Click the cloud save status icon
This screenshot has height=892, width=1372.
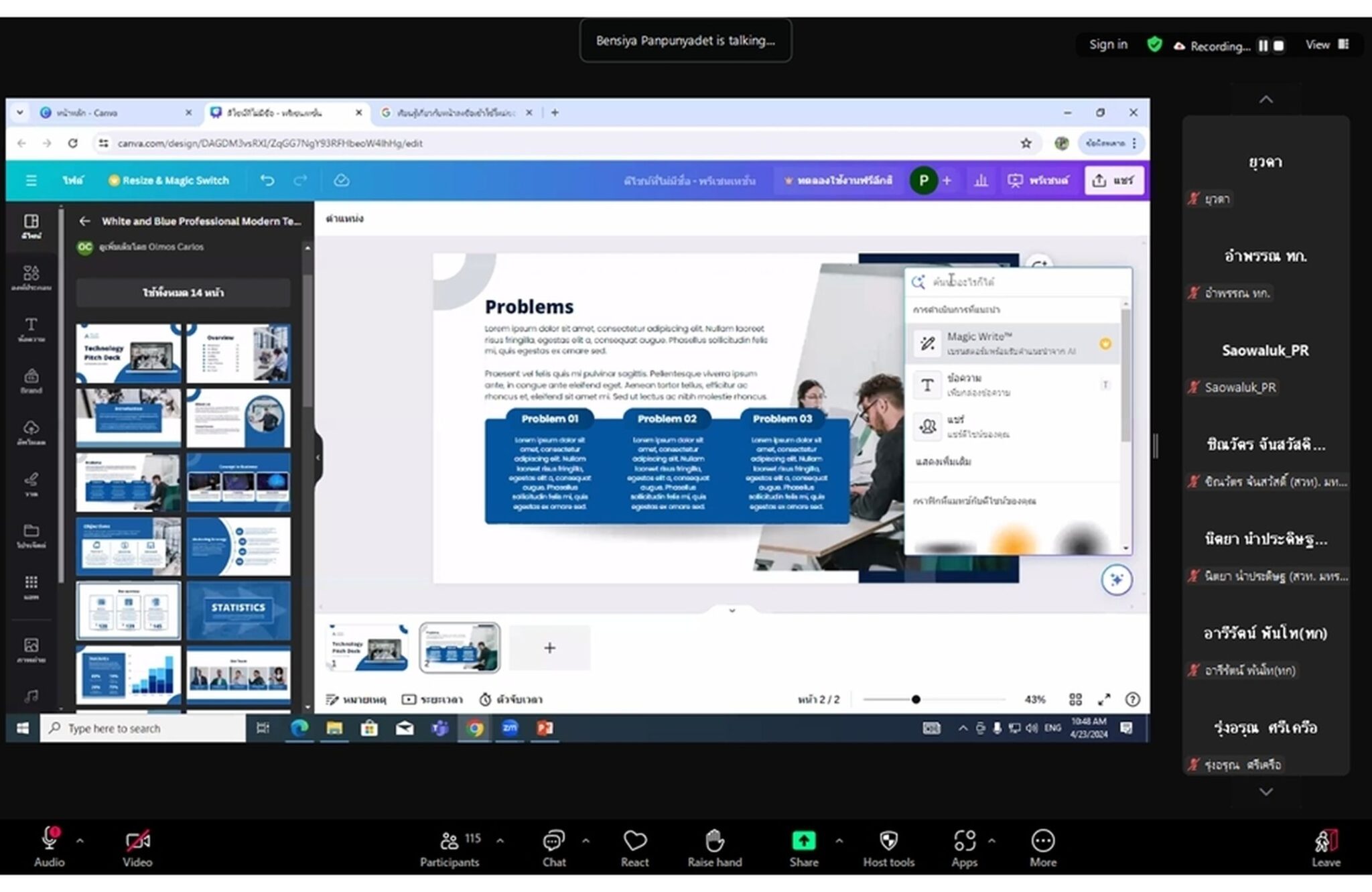pyautogui.click(x=341, y=180)
